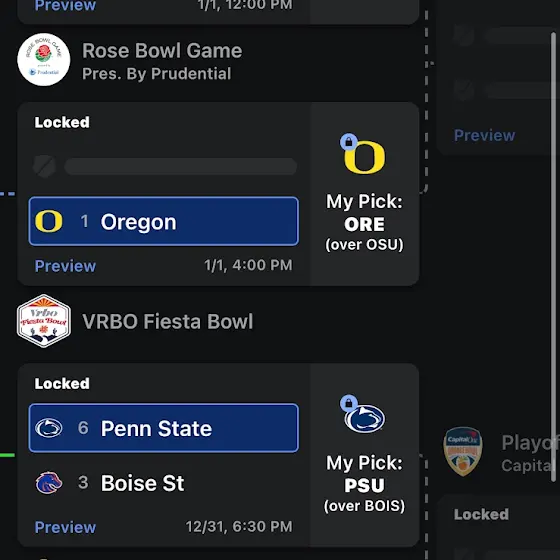Open Preview for the Rose Bowl Game
Screen dimensions: 560x560
coord(65,266)
